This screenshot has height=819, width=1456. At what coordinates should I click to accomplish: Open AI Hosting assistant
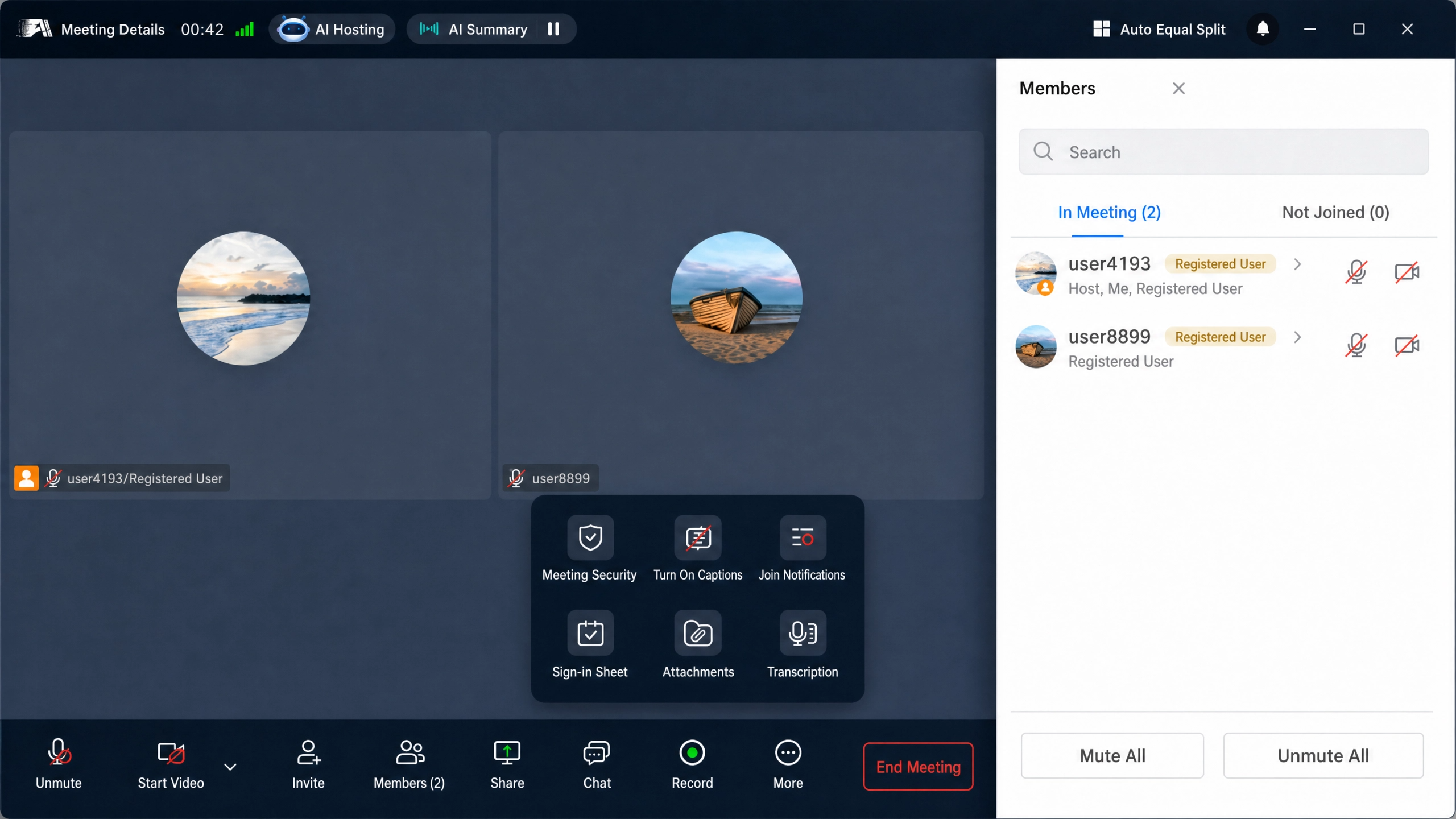(331, 29)
